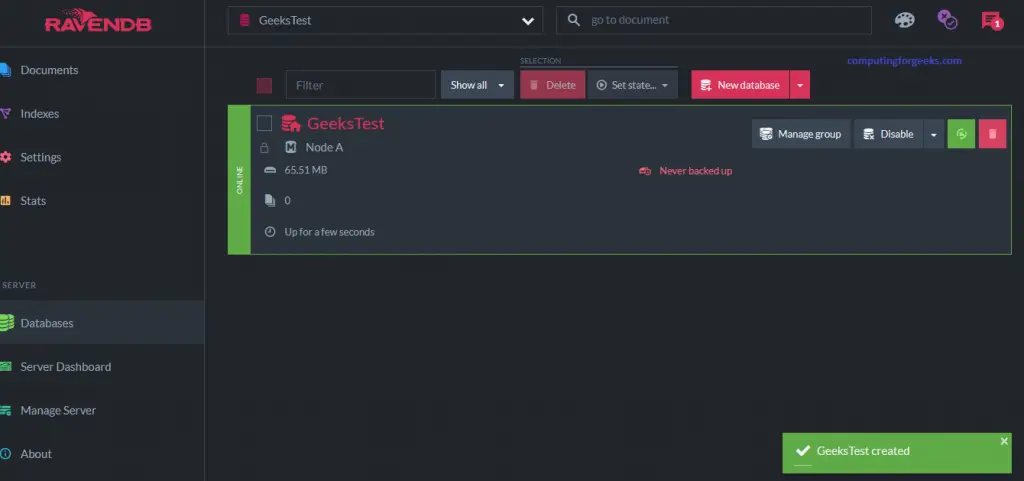
Task: Click the RavenDB logo
Action: [98, 21]
